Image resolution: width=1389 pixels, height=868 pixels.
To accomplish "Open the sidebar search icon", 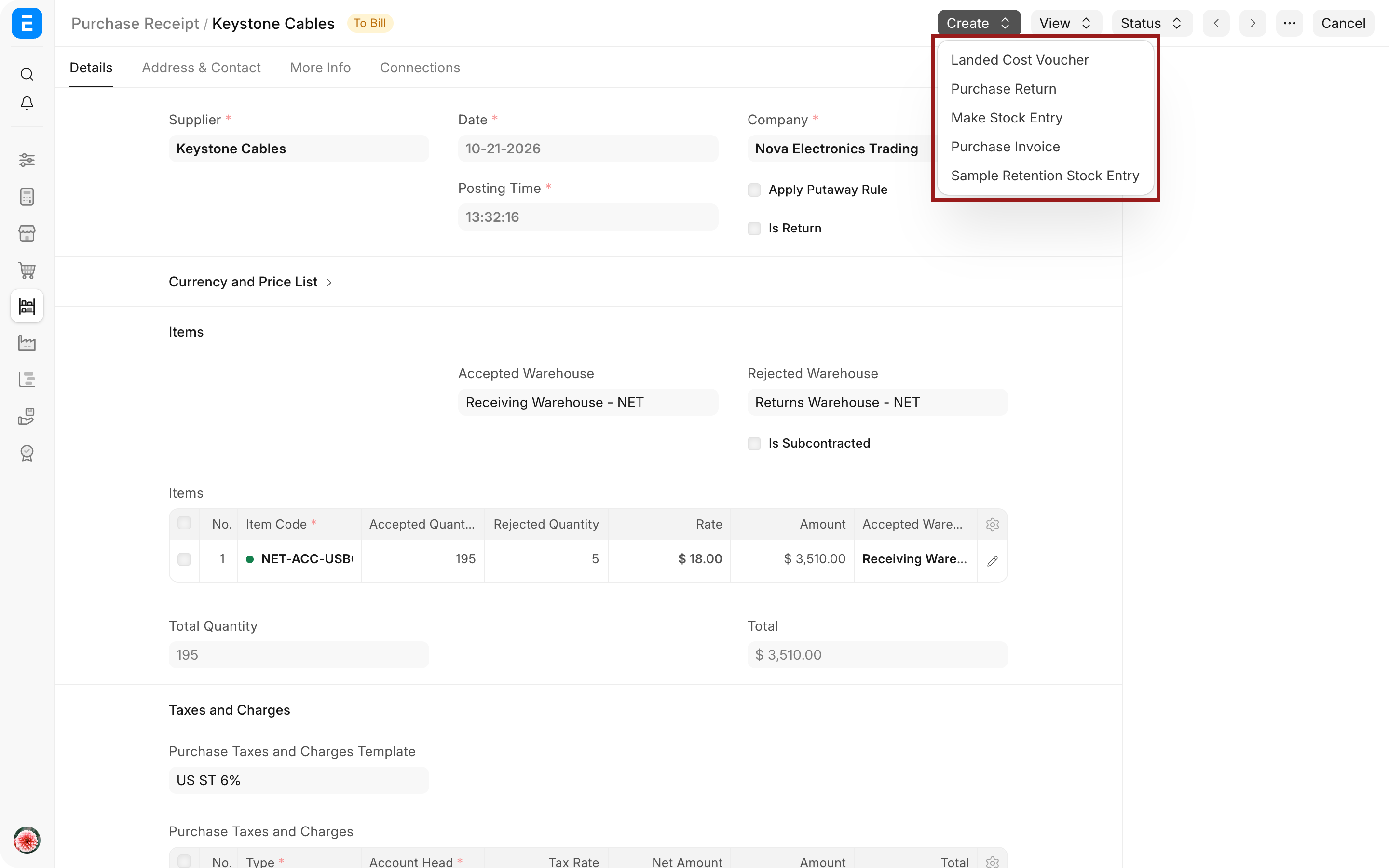I will click(27, 74).
